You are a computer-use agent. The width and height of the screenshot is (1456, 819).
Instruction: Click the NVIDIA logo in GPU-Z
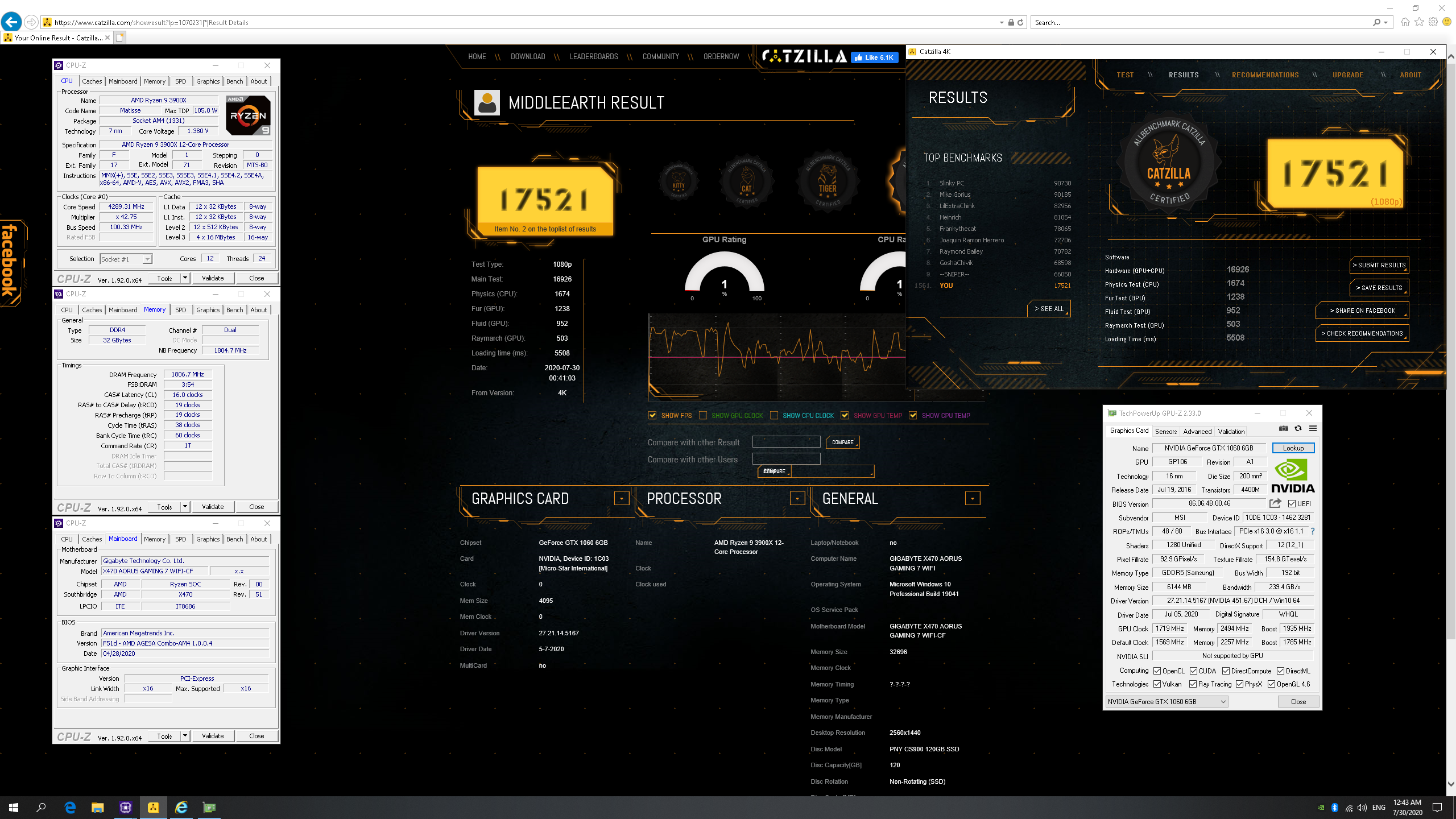click(1292, 476)
